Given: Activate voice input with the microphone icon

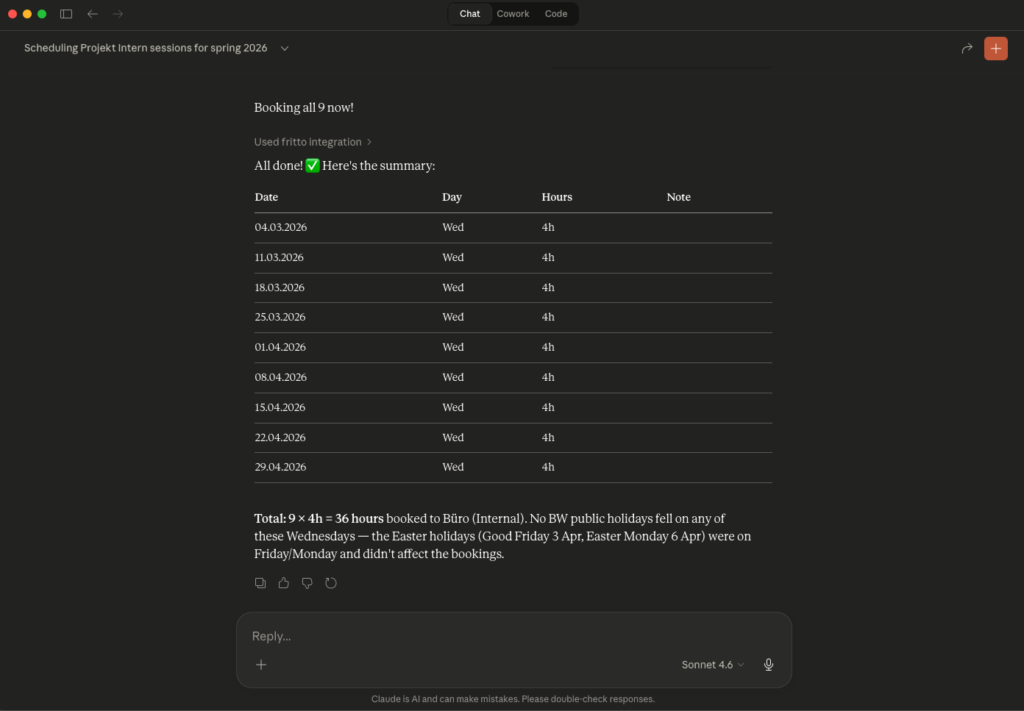Looking at the screenshot, I should [x=768, y=664].
